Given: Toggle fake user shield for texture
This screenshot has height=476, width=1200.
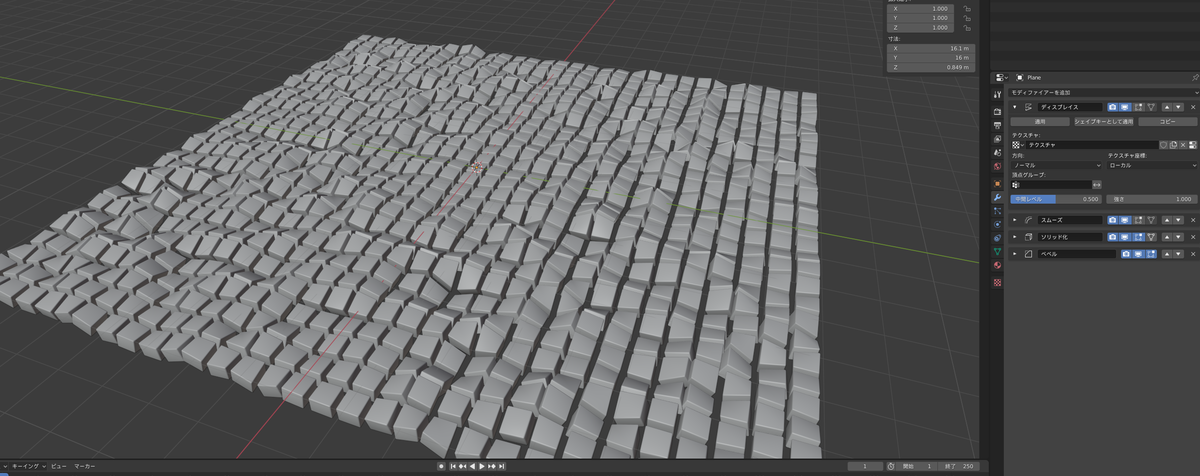Looking at the screenshot, I should (1163, 145).
